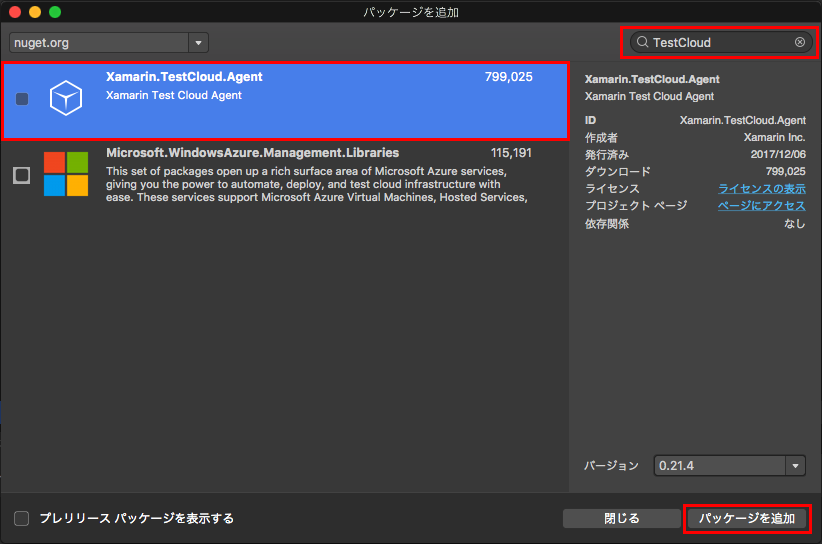
Task: Open the ライセンスの表示 license link
Action: [x=762, y=189]
